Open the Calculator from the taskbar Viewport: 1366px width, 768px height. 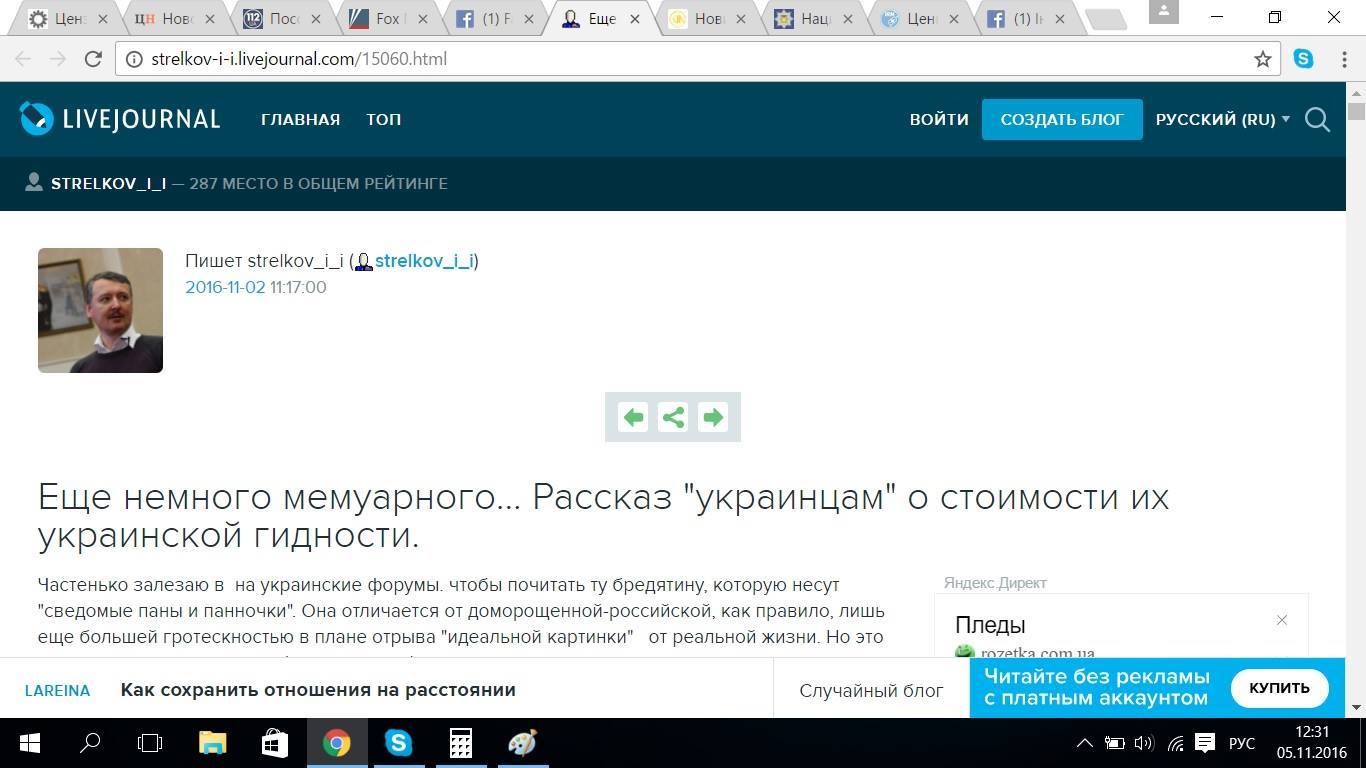[460, 743]
